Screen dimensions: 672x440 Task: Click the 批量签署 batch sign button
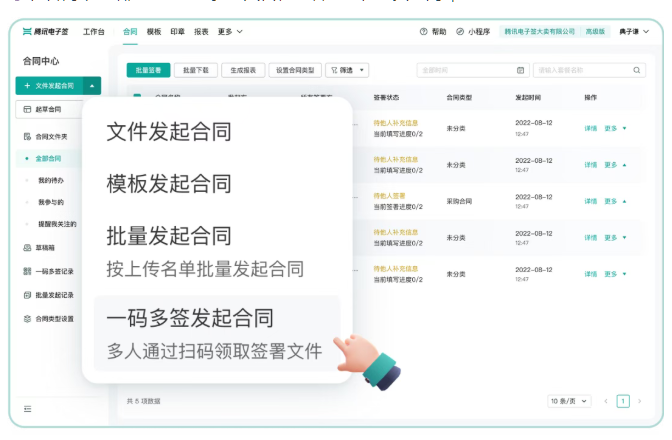coord(148,70)
